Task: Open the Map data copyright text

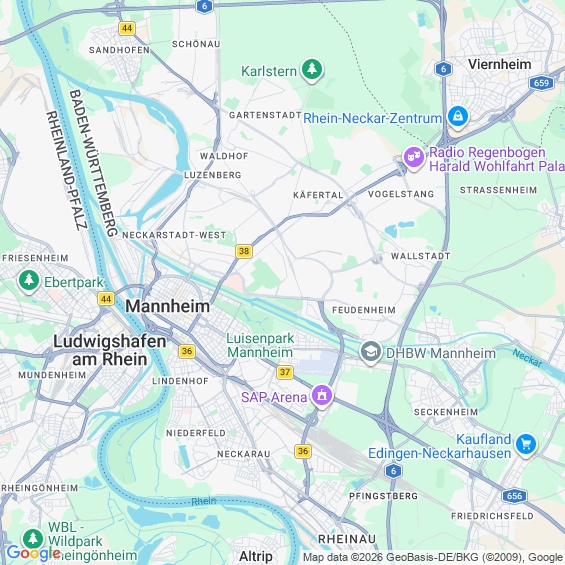Action: tap(433, 557)
